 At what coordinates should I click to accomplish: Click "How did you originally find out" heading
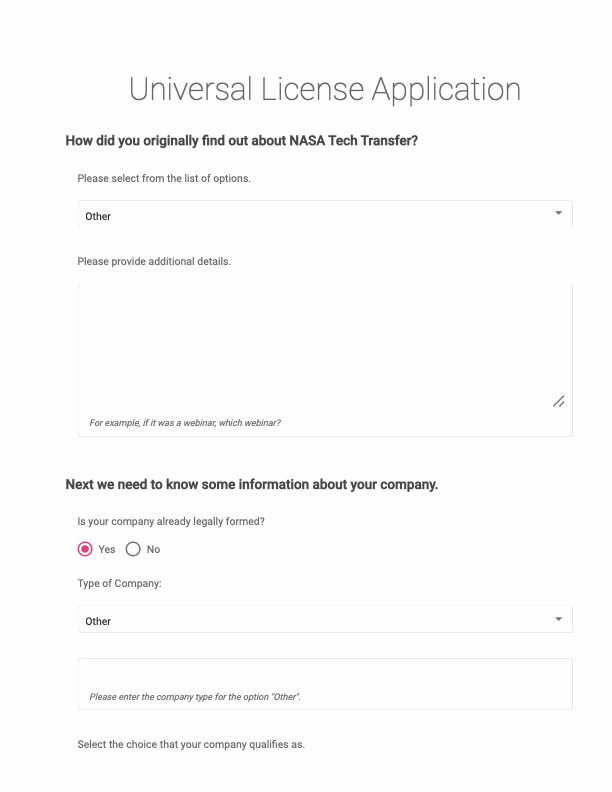click(x=241, y=140)
